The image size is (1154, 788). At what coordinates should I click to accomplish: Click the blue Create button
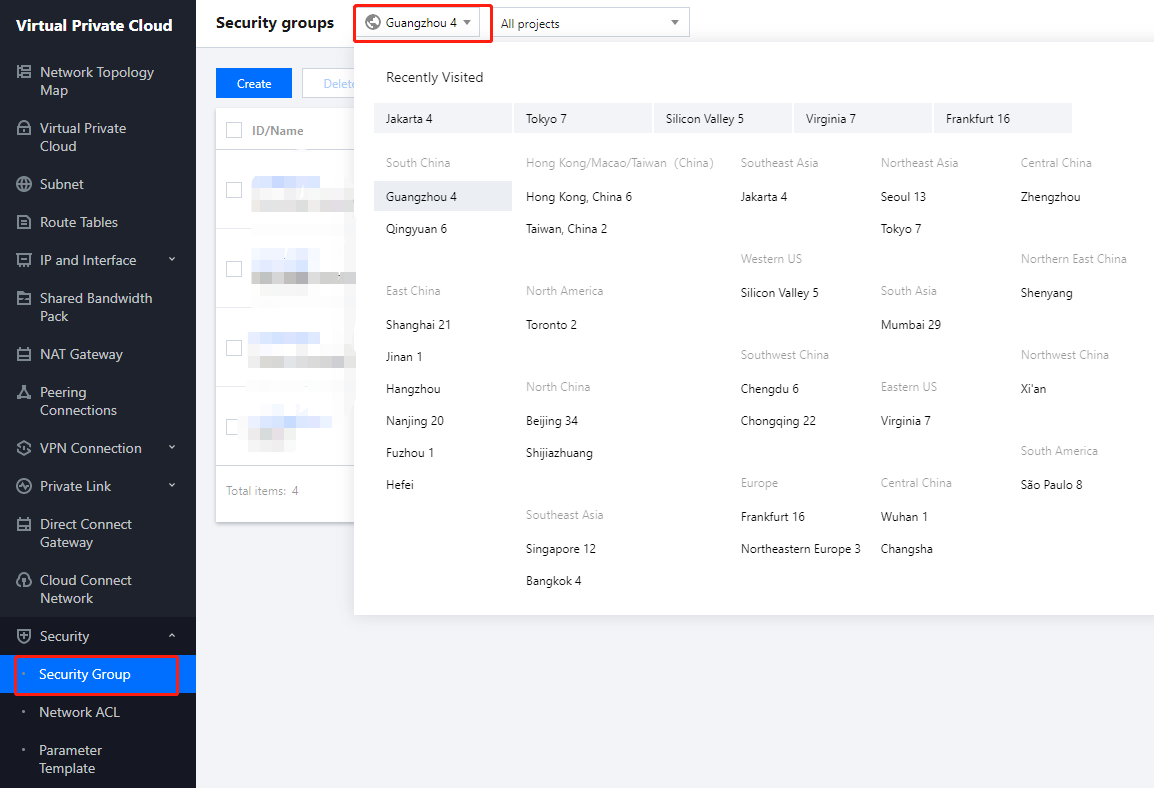pyautogui.click(x=254, y=83)
